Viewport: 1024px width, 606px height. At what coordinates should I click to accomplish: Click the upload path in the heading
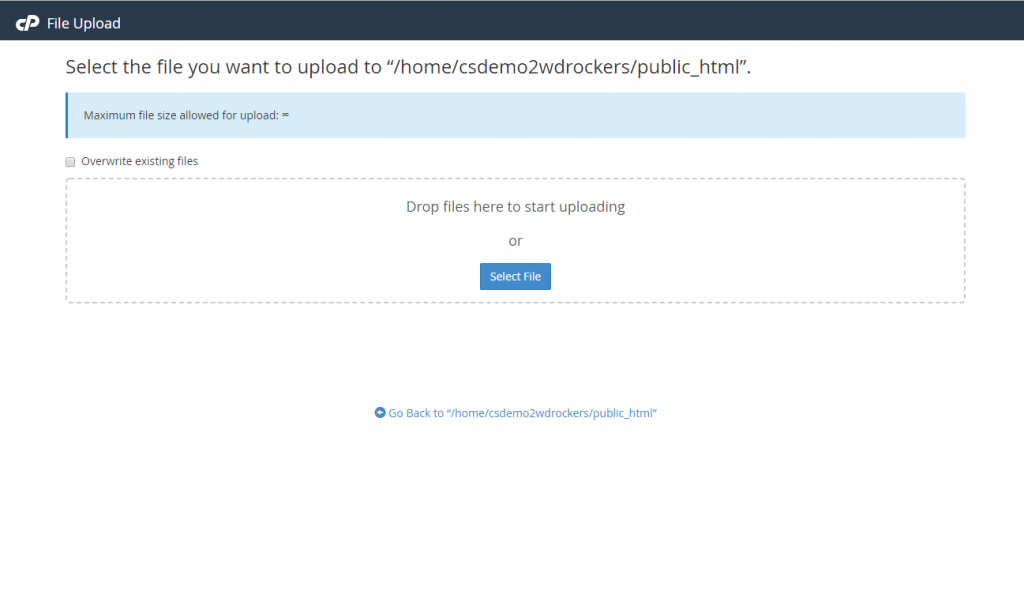point(567,68)
